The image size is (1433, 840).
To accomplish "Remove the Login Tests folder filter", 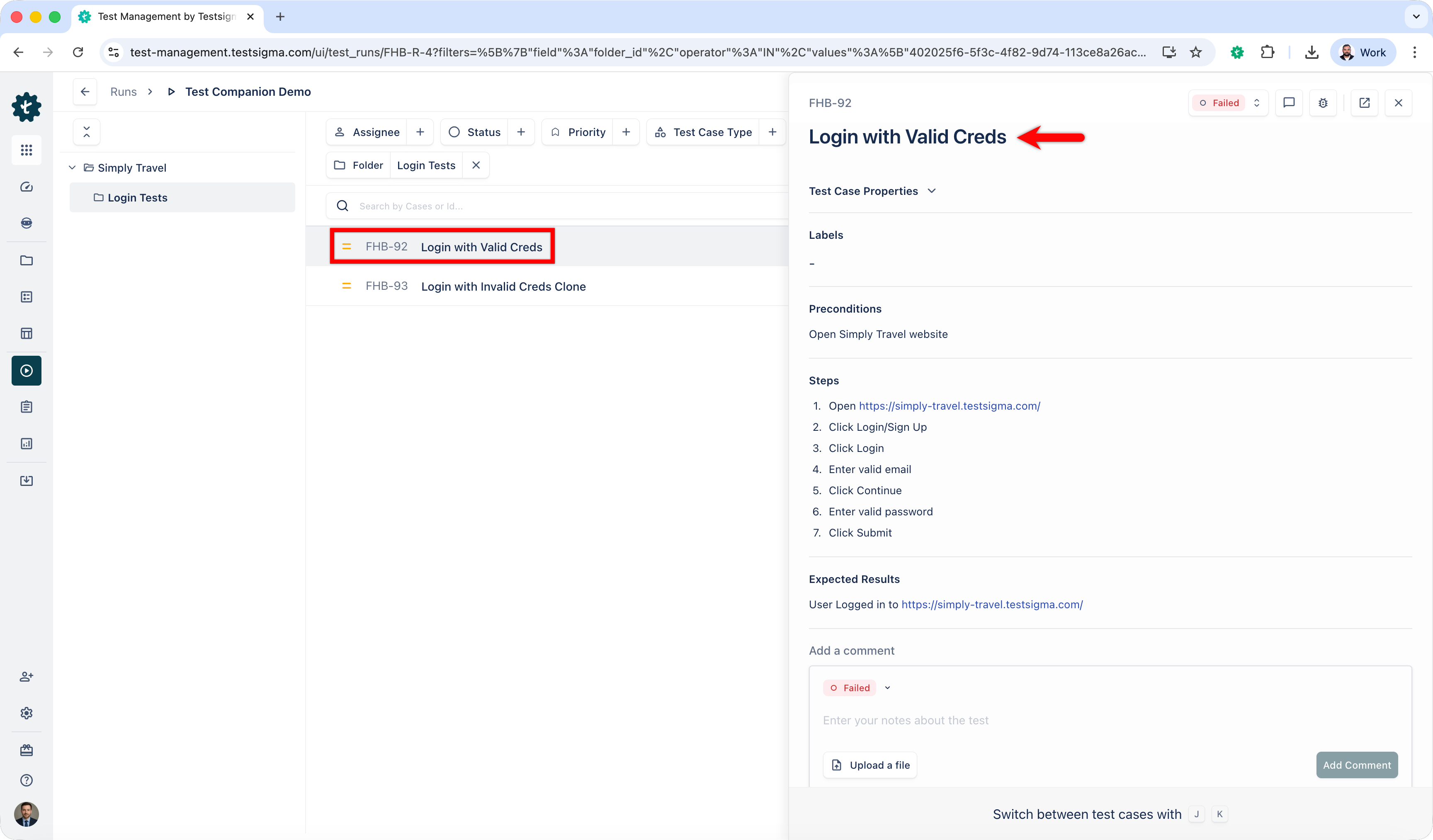I will (476, 165).
